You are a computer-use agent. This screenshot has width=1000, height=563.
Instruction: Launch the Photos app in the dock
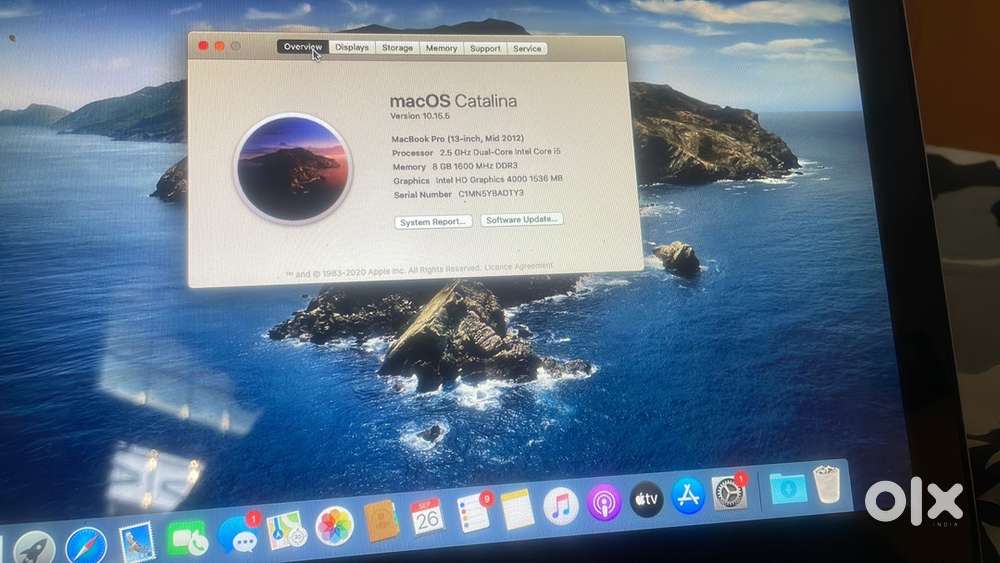click(334, 525)
